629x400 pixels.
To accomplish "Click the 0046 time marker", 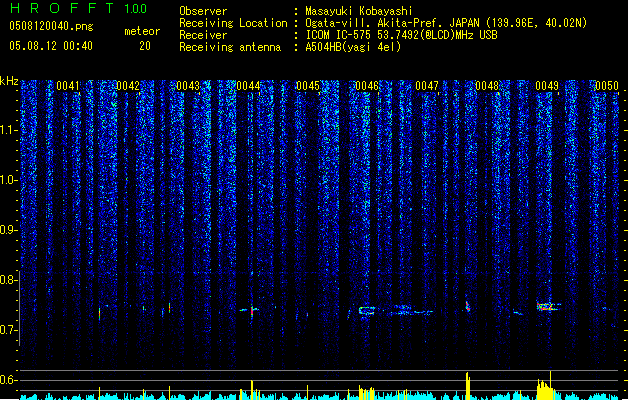I will [367, 86].
